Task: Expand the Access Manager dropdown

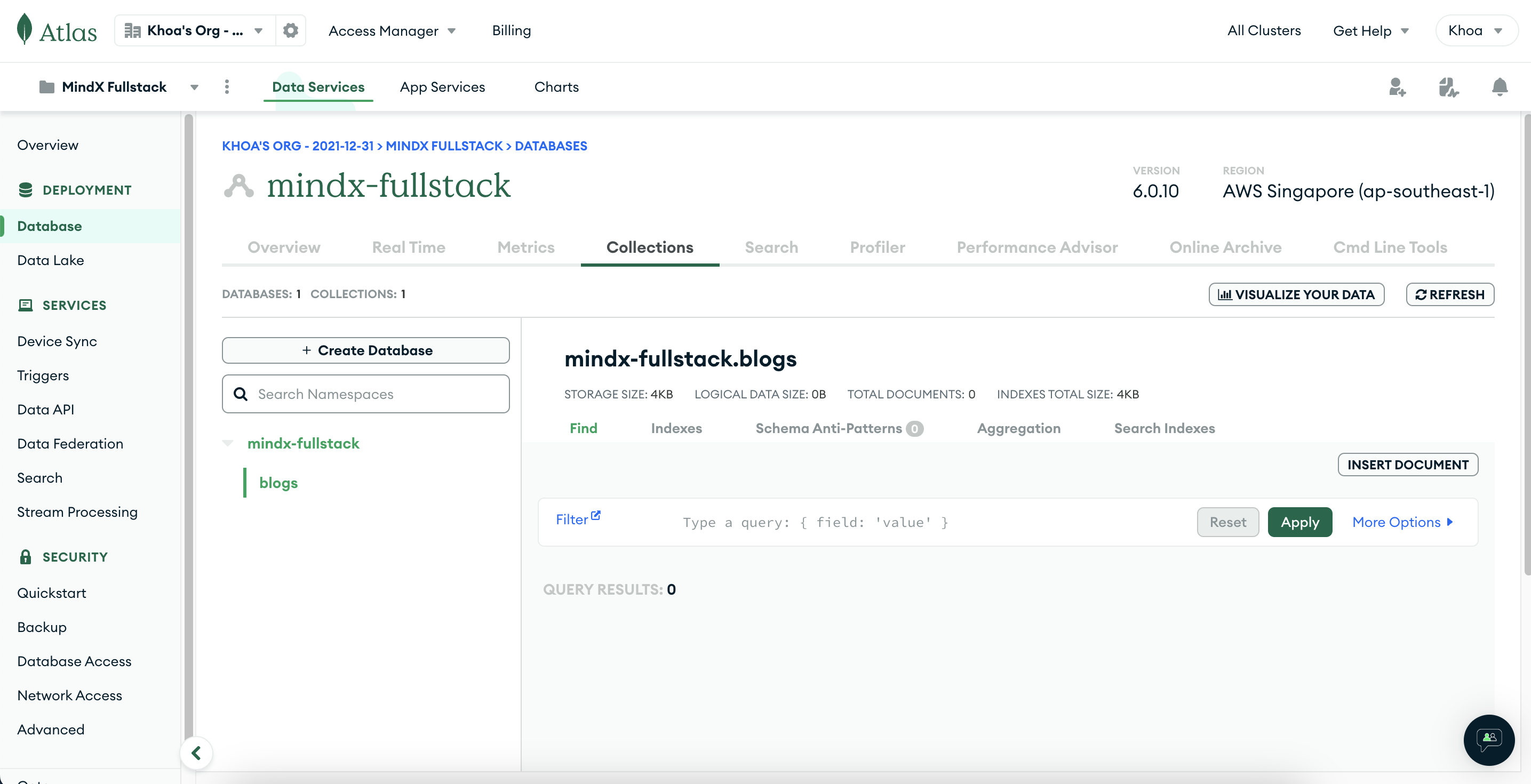Action: [x=392, y=31]
